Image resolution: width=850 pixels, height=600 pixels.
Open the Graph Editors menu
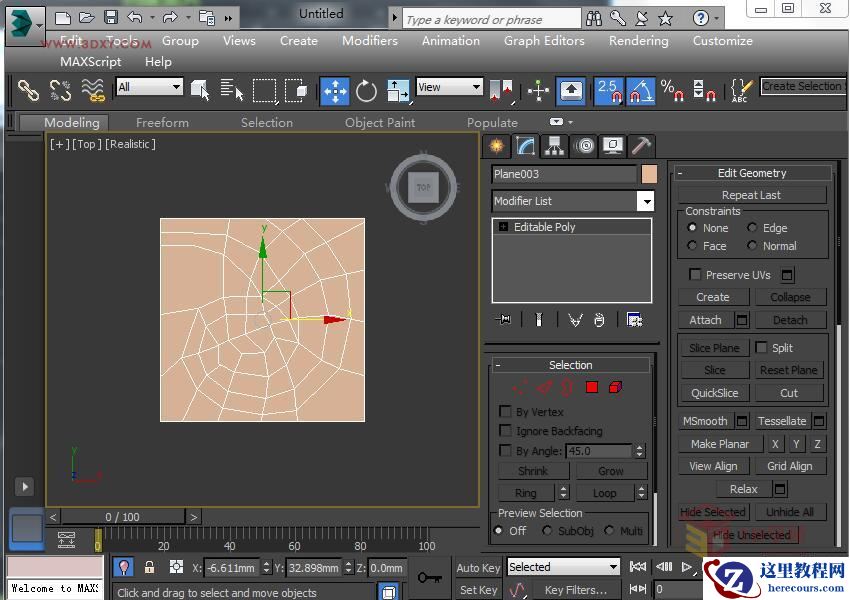point(543,41)
